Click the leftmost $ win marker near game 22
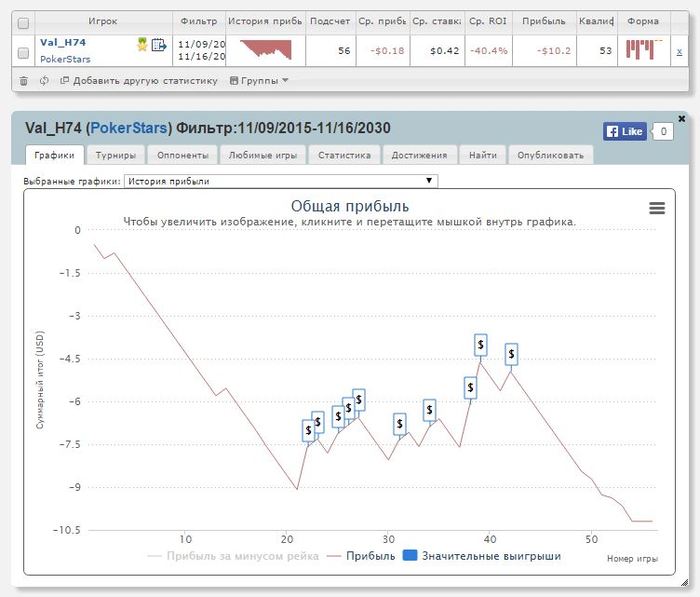 click(308, 430)
